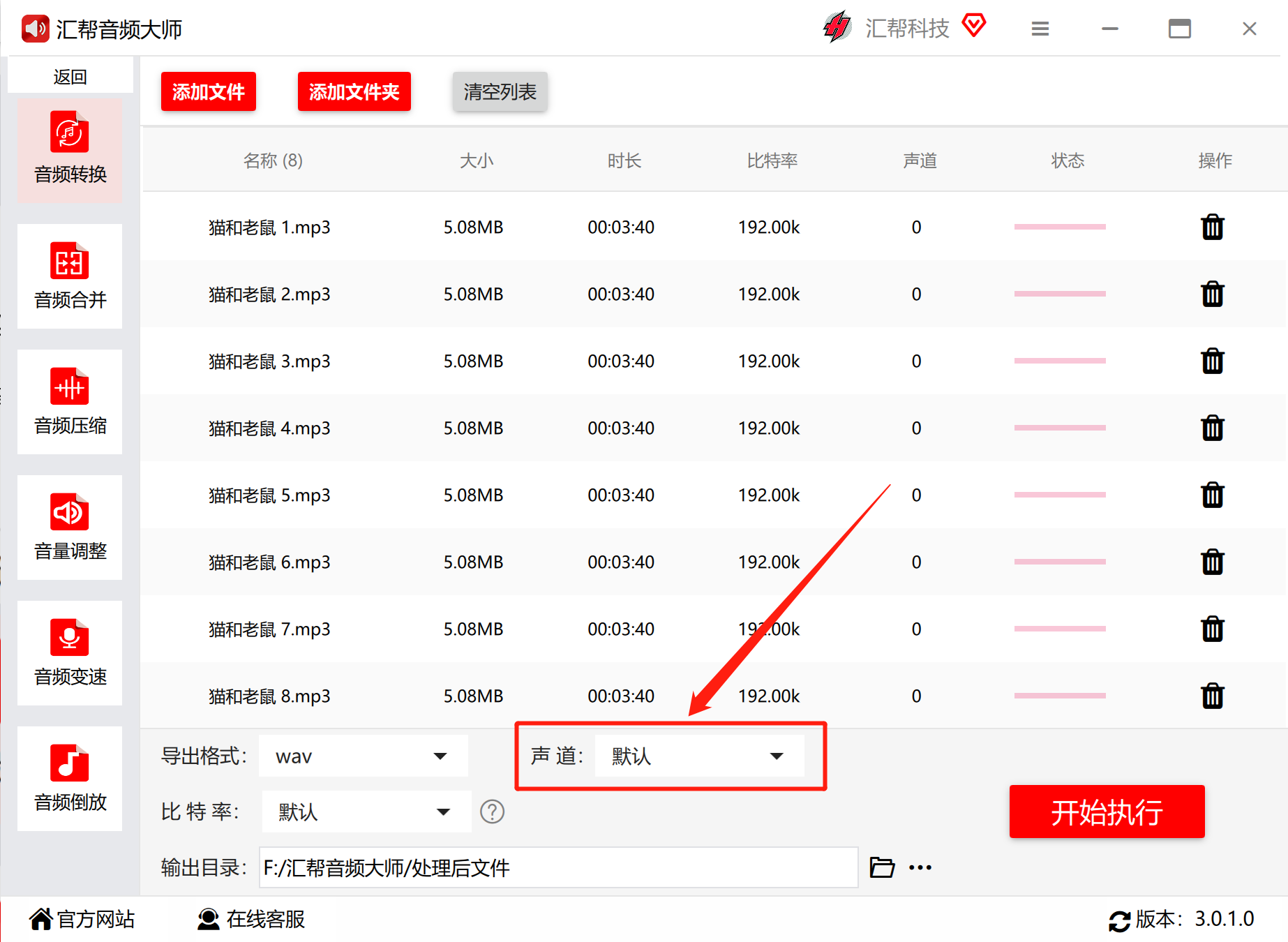Delete 猫和老鼠 2.mp3 with trash icon

[1213, 294]
